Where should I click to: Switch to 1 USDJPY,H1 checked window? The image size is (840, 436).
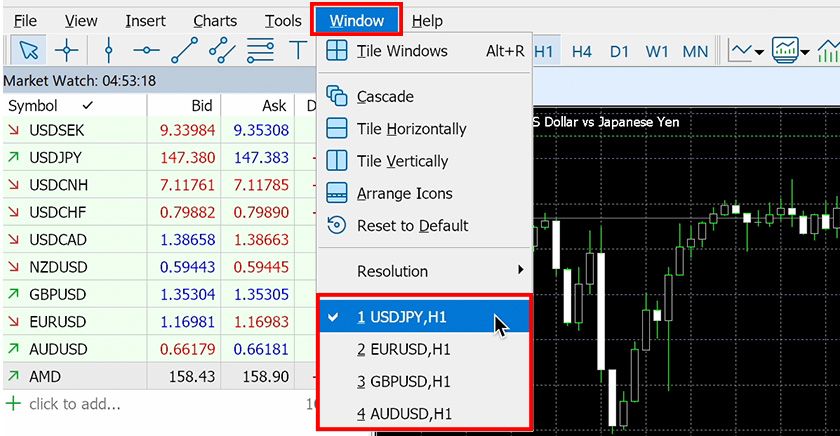[402, 318]
